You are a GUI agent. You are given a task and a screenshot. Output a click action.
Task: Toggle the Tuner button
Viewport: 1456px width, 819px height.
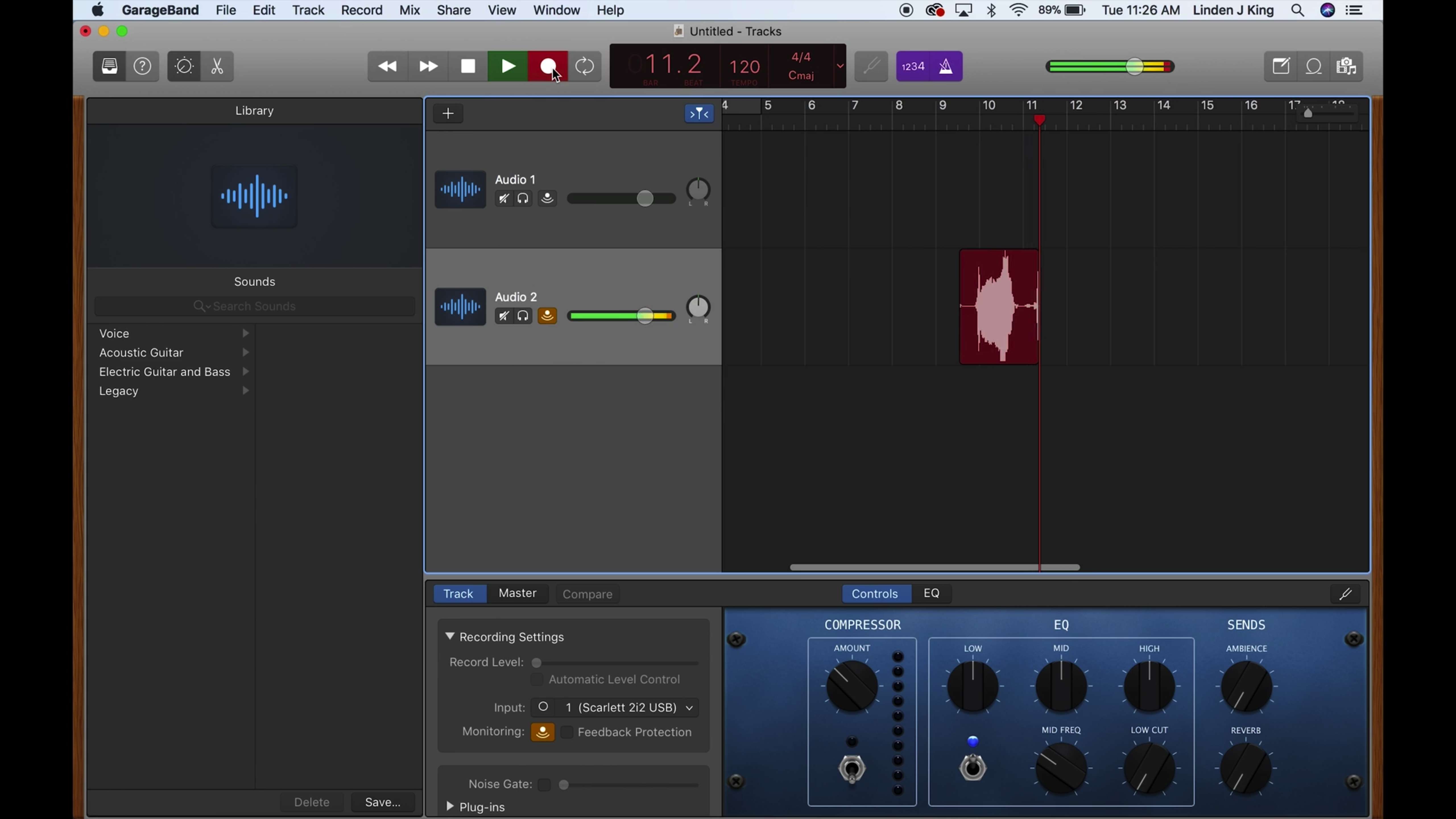pyautogui.click(x=871, y=67)
